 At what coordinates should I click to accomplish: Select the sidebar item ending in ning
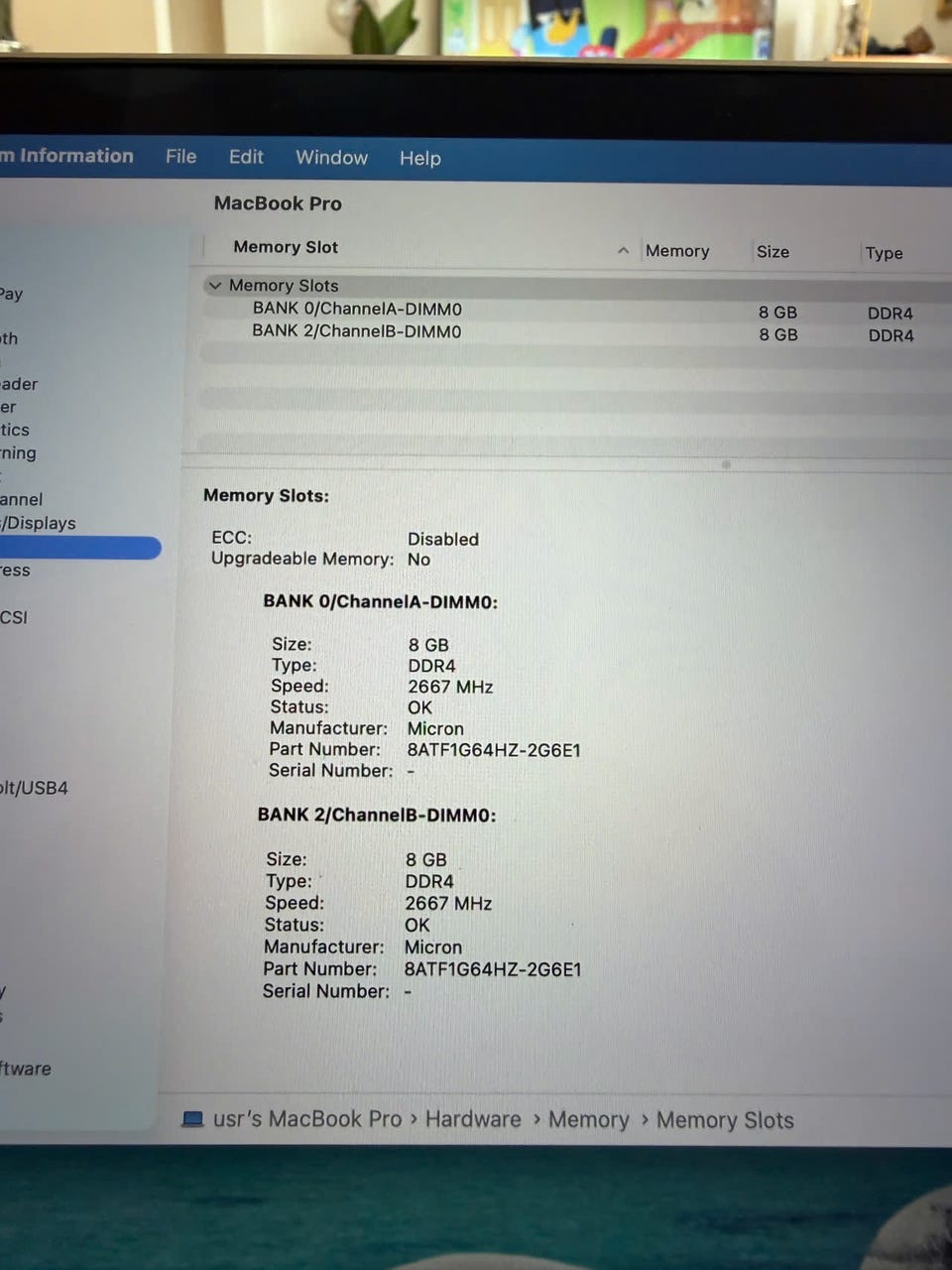18,453
